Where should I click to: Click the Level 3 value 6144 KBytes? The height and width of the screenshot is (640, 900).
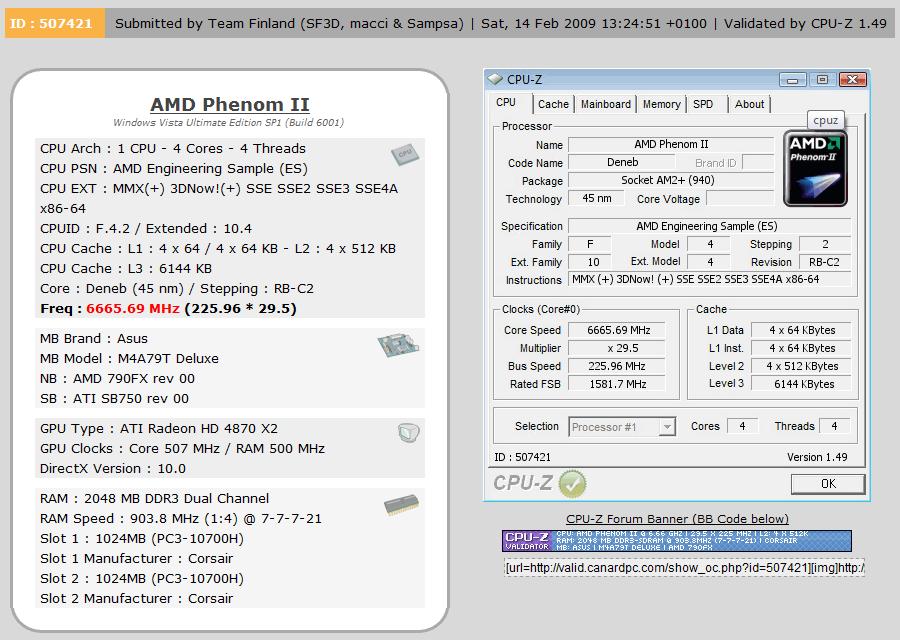(x=801, y=384)
